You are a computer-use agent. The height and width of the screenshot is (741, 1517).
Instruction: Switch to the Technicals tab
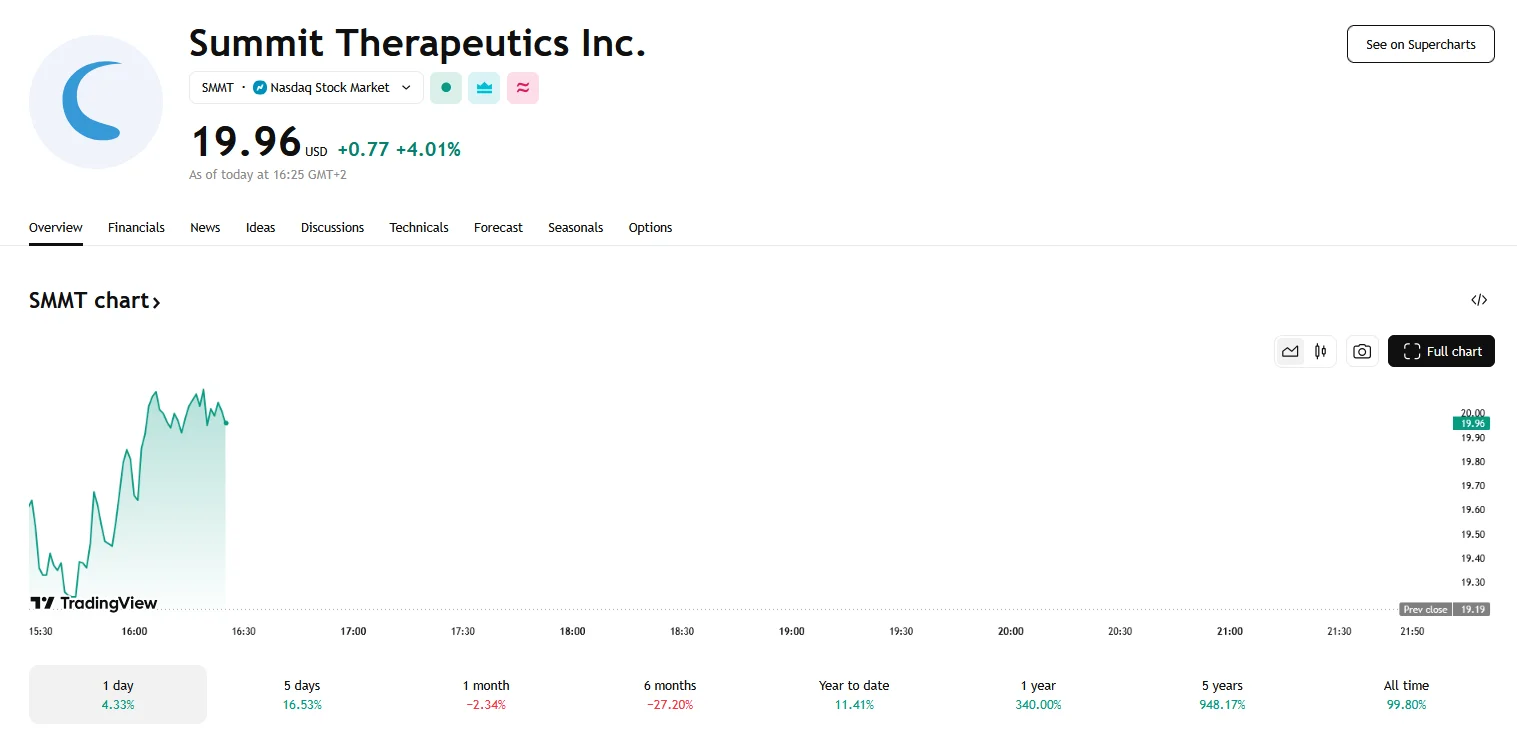(x=419, y=228)
